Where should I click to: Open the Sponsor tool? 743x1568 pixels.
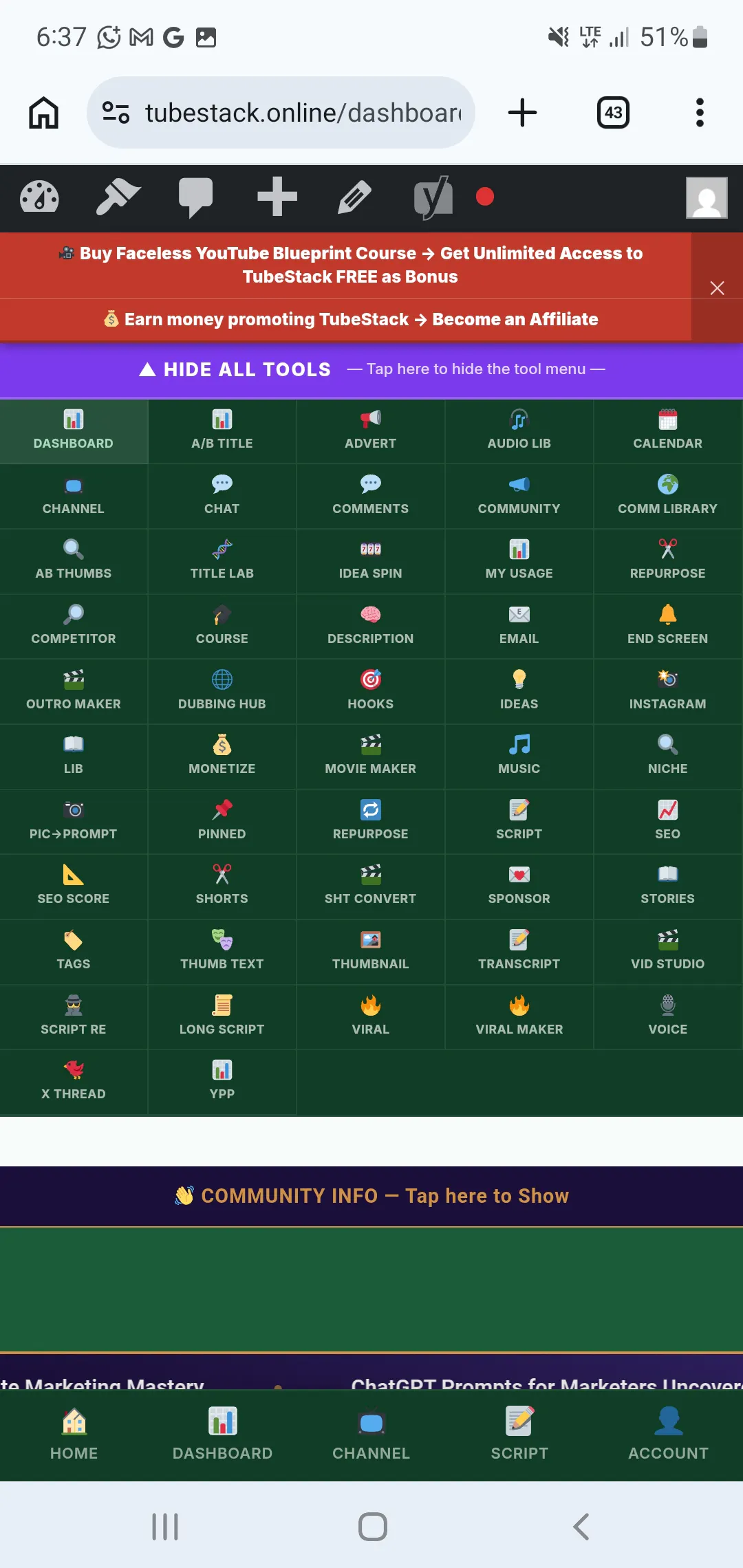tap(519, 886)
